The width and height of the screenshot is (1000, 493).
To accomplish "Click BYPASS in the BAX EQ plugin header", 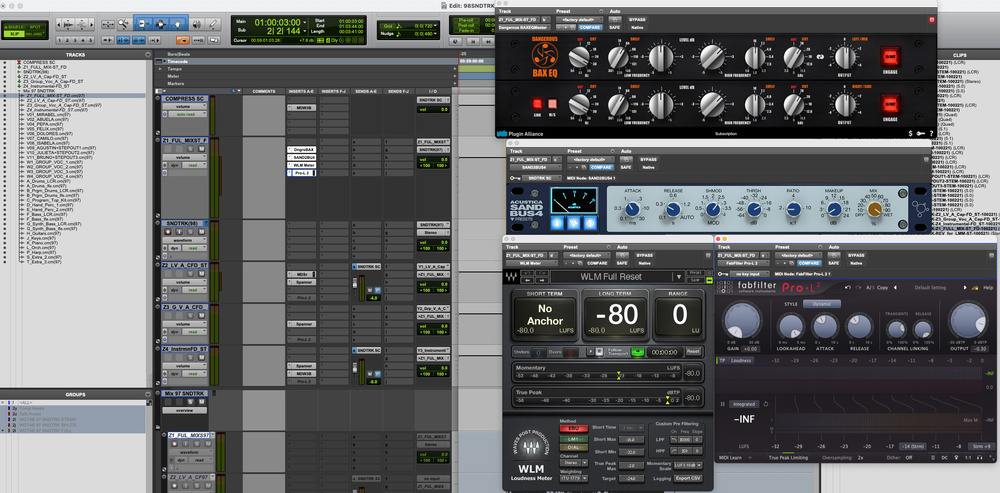I will pyautogui.click(x=636, y=20).
